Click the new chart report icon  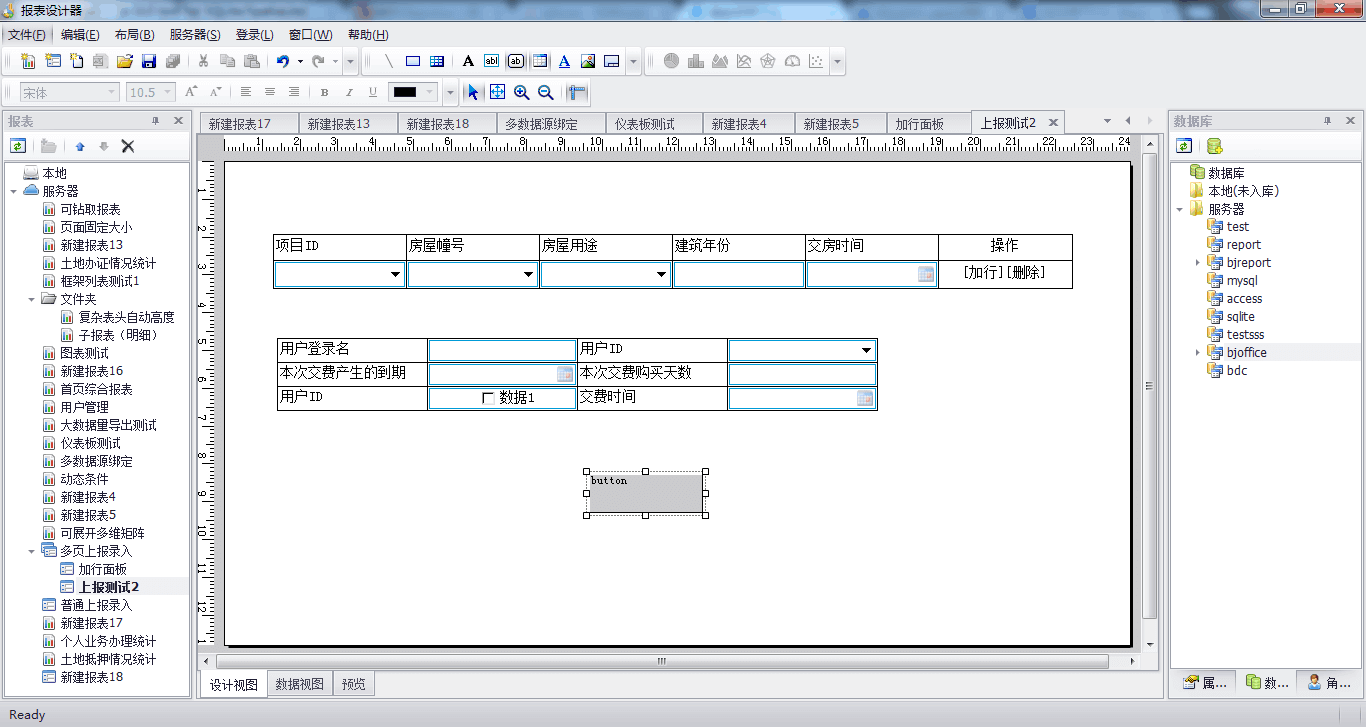pyautogui.click(x=29, y=61)
